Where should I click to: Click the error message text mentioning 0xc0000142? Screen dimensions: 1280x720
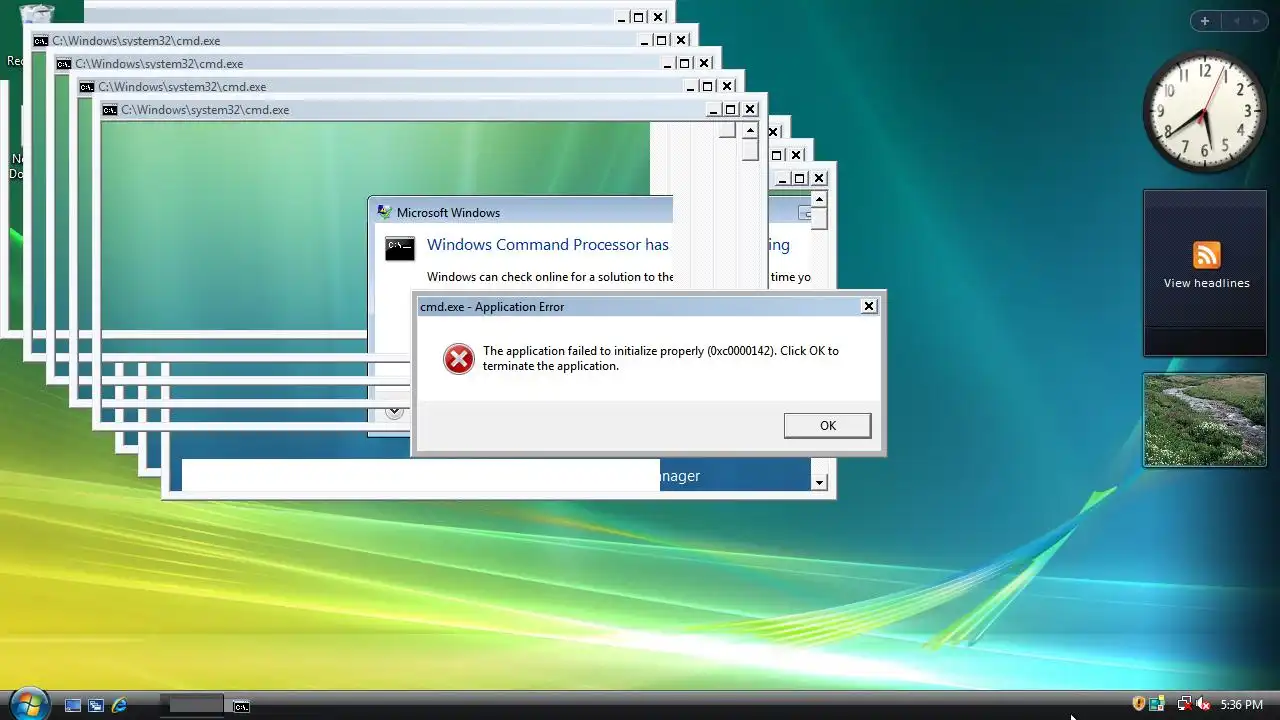(x=660, y=358)
